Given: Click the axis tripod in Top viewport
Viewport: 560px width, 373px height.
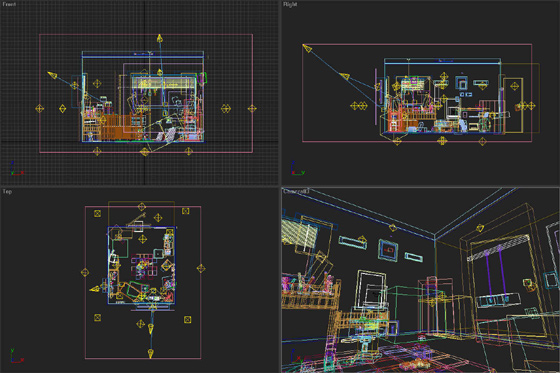Looking at the screenshot, I should pos(16,356).
